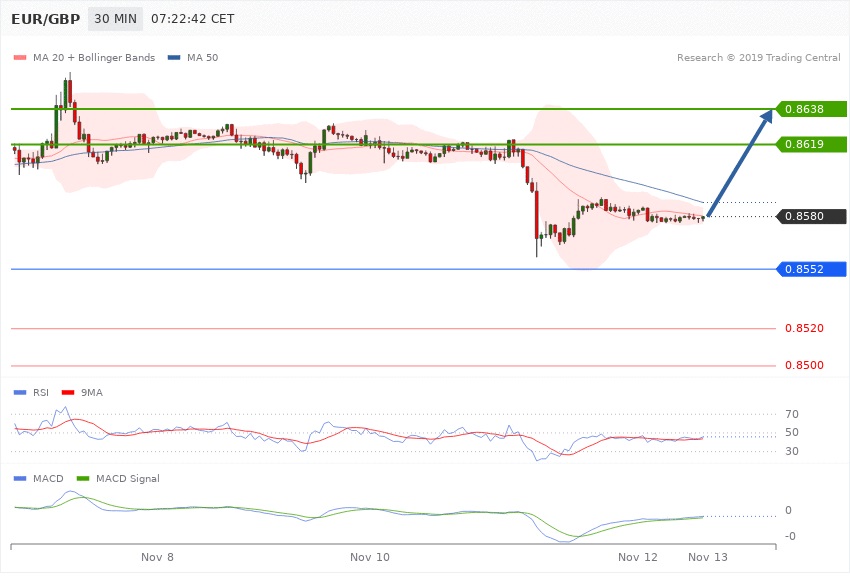This screenshot has width=850, height=576.
Task: Click the blue 0.8552 support level tag
Action: pos(811,269)
